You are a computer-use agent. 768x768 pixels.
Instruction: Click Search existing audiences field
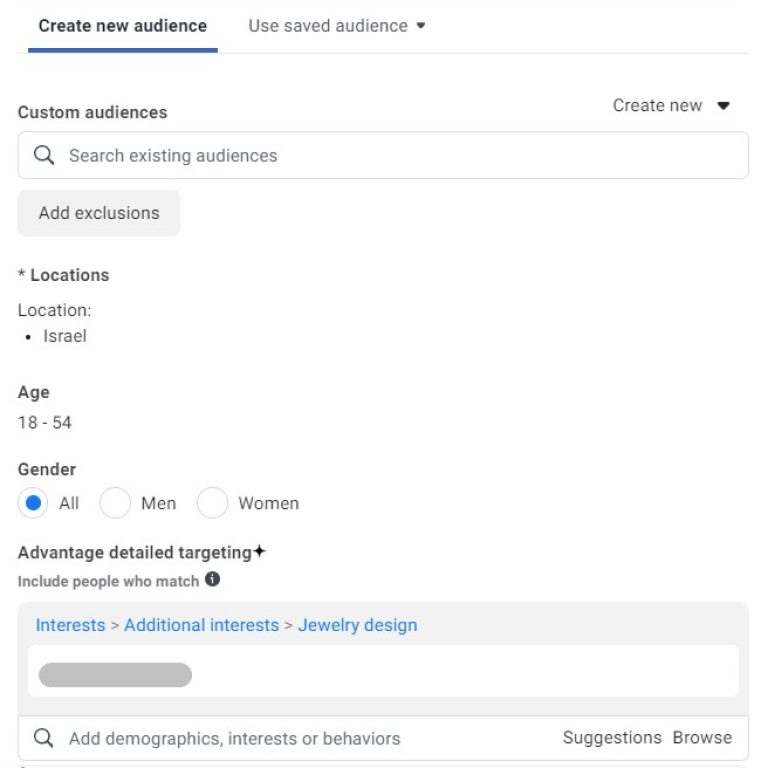[x=383, y=155]
